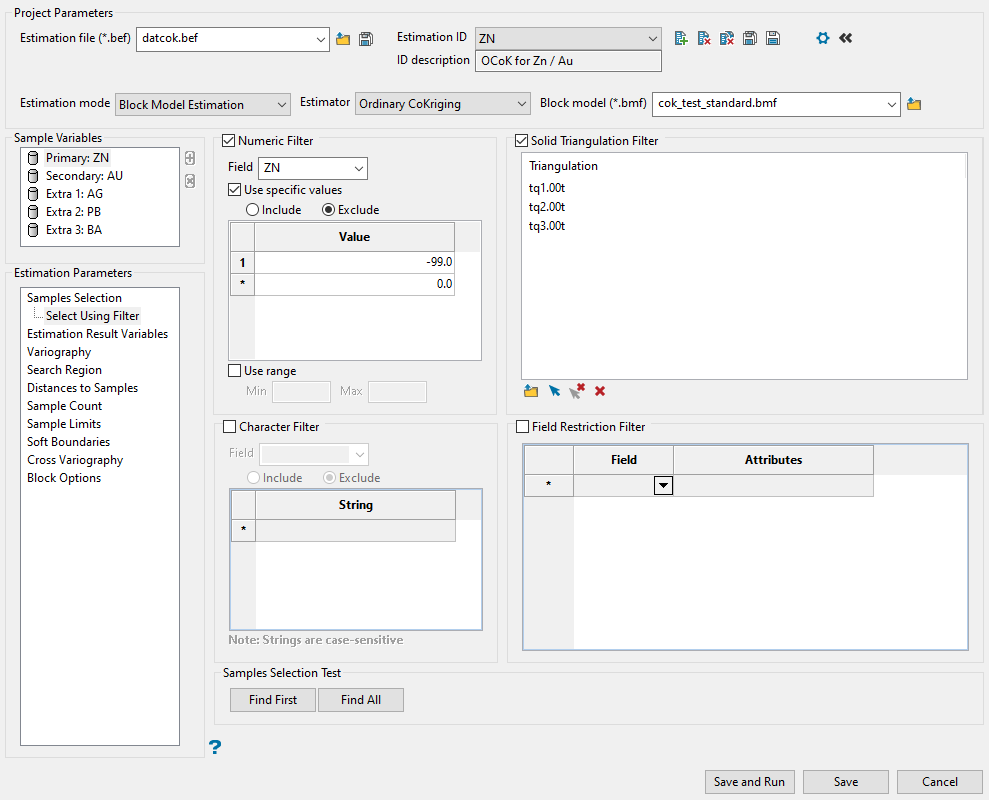Click the new estimation ID icon

681,38
